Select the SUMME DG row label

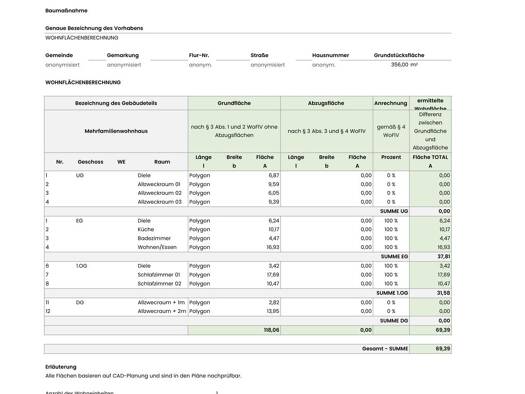coord(394,321)
